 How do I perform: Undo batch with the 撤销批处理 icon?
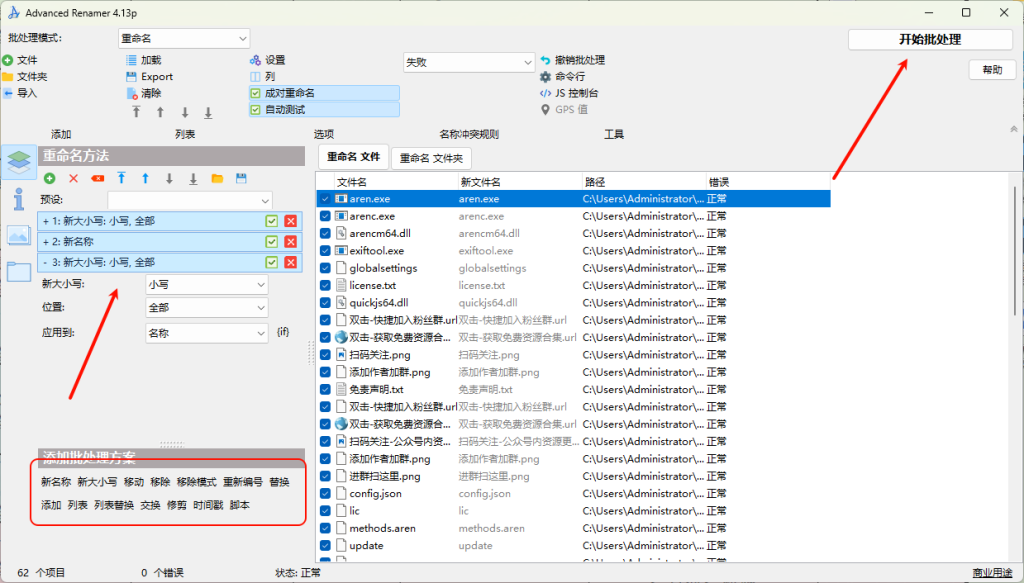tap(578, 60)
